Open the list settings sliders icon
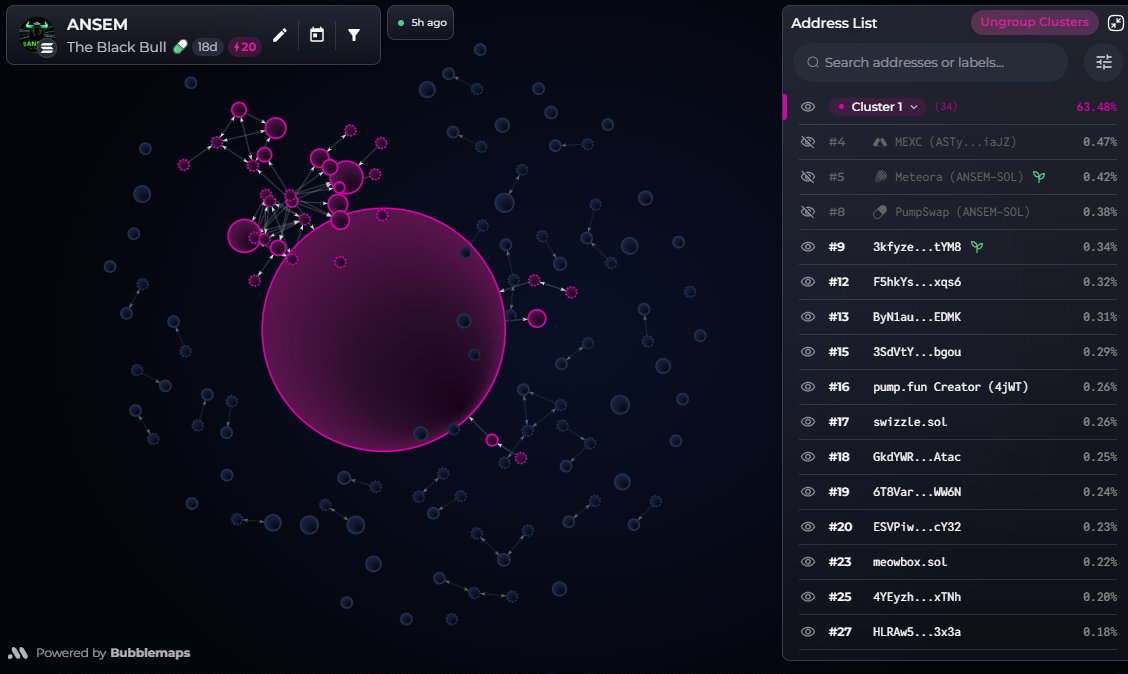 click(1104, 63)
